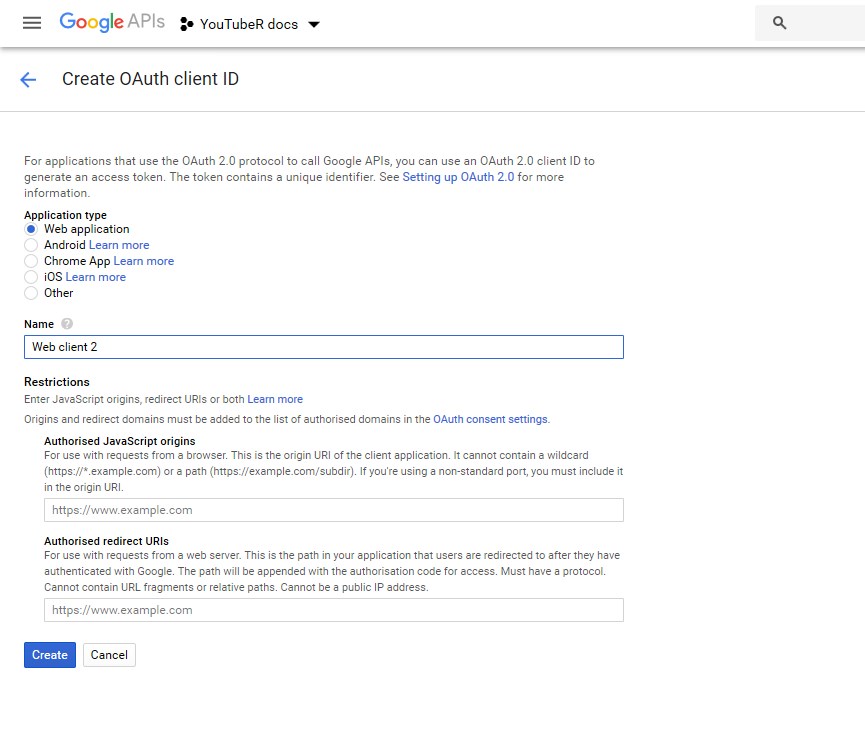Expand the YouTubeR docs project dropdown

(x=313, y=24)
